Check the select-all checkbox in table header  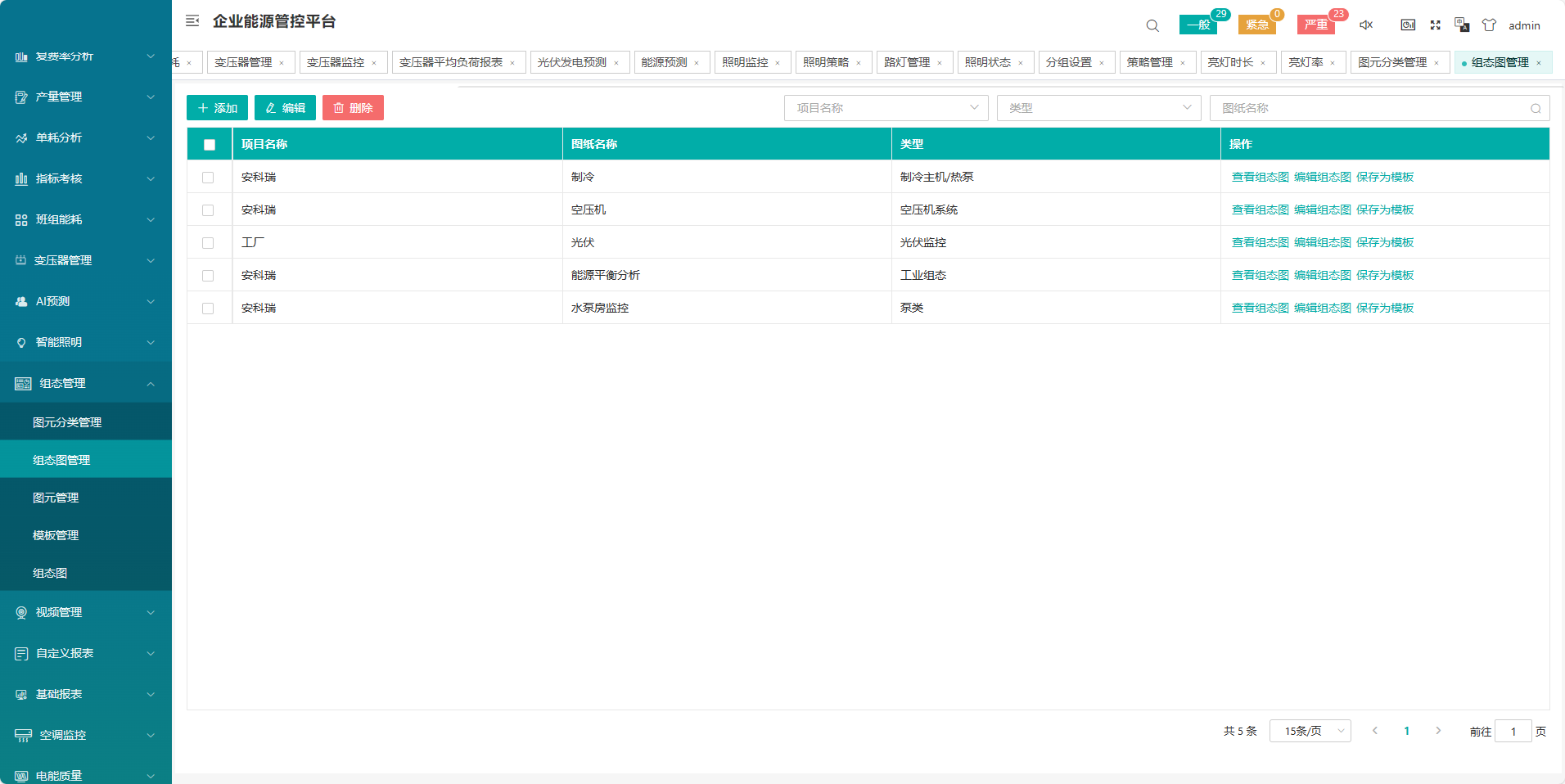click(210, 145)
